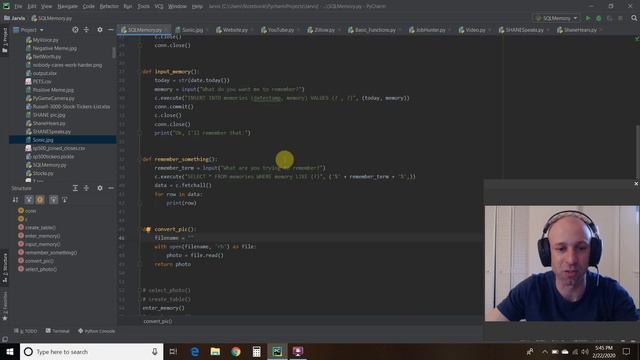This screenshot has height=360, width=640.
Task: Open Google Chrome from taskbar
Action: pyautogui.click(x=236, y=351)
